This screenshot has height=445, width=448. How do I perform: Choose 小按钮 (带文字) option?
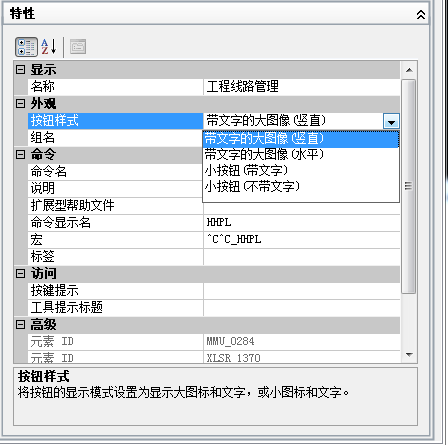[x=301, y=171]
